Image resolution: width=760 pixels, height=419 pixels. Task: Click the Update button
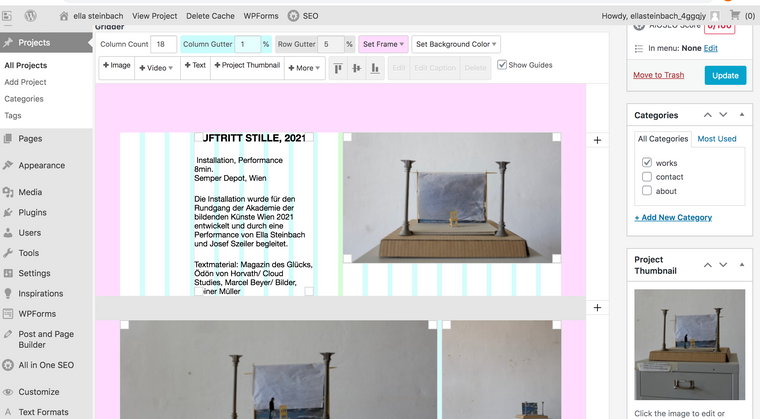[x=725, y=75]
